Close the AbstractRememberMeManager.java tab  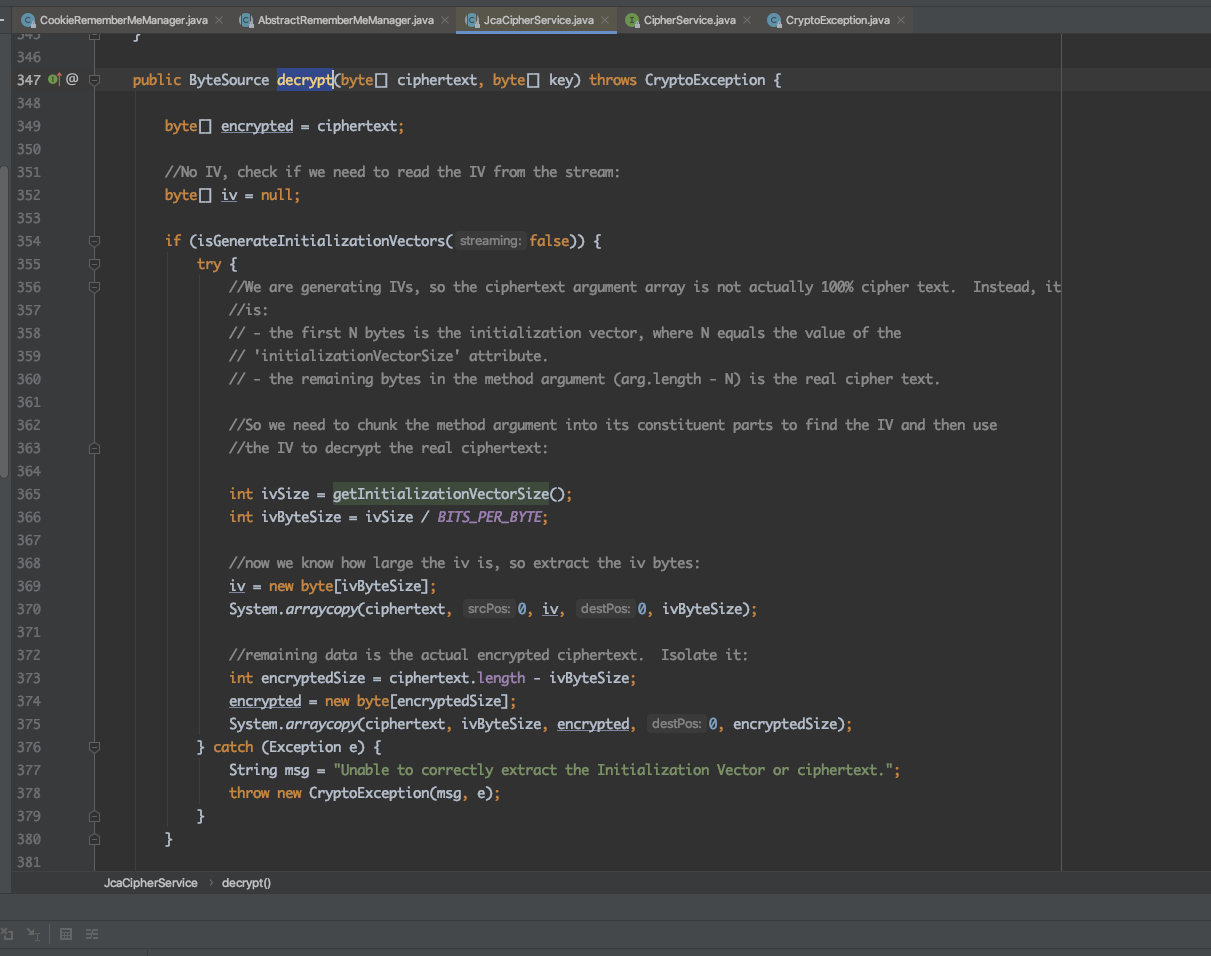coord(445,20)
